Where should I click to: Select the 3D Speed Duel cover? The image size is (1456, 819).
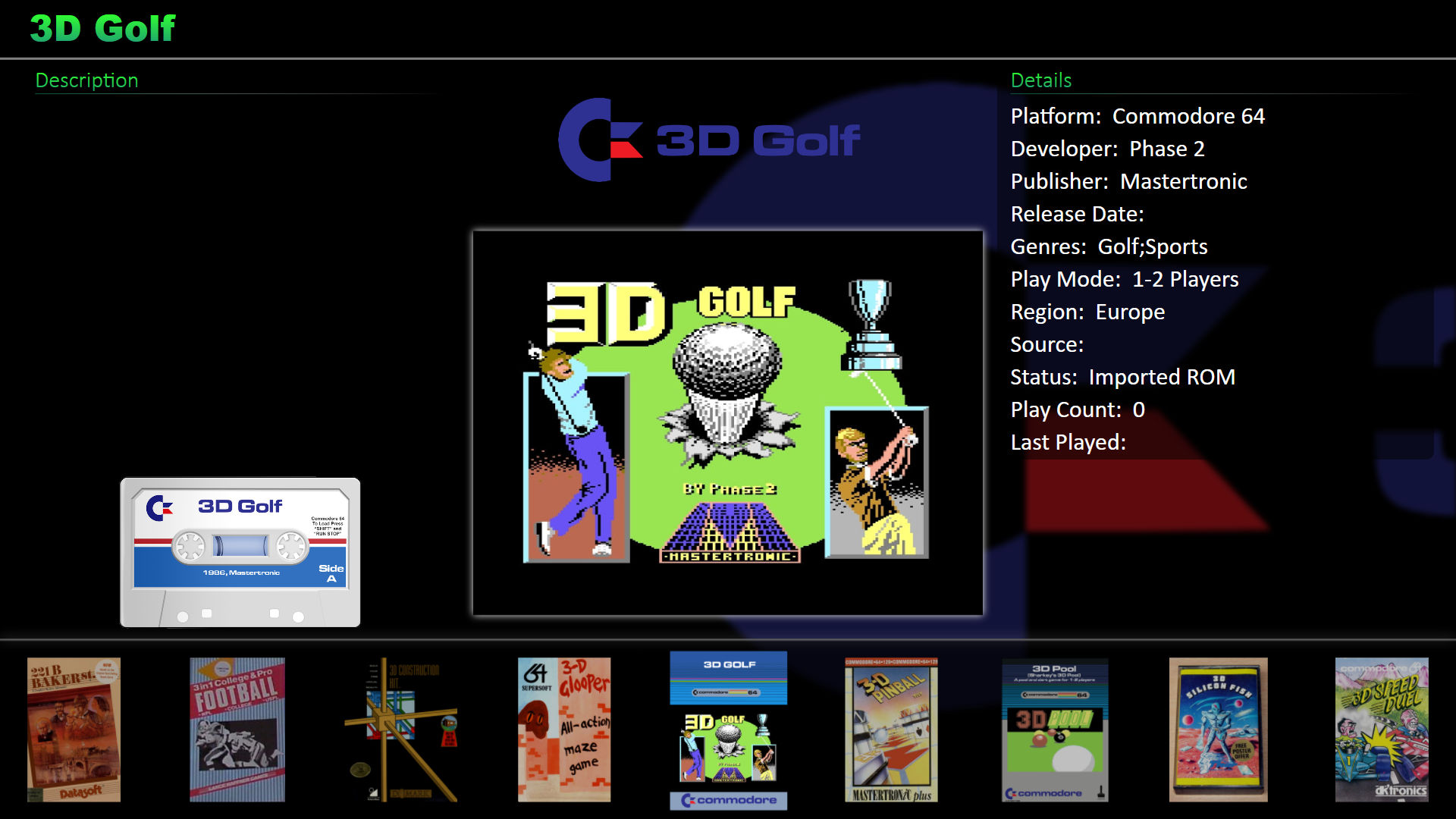click(x=1382, y=730)
